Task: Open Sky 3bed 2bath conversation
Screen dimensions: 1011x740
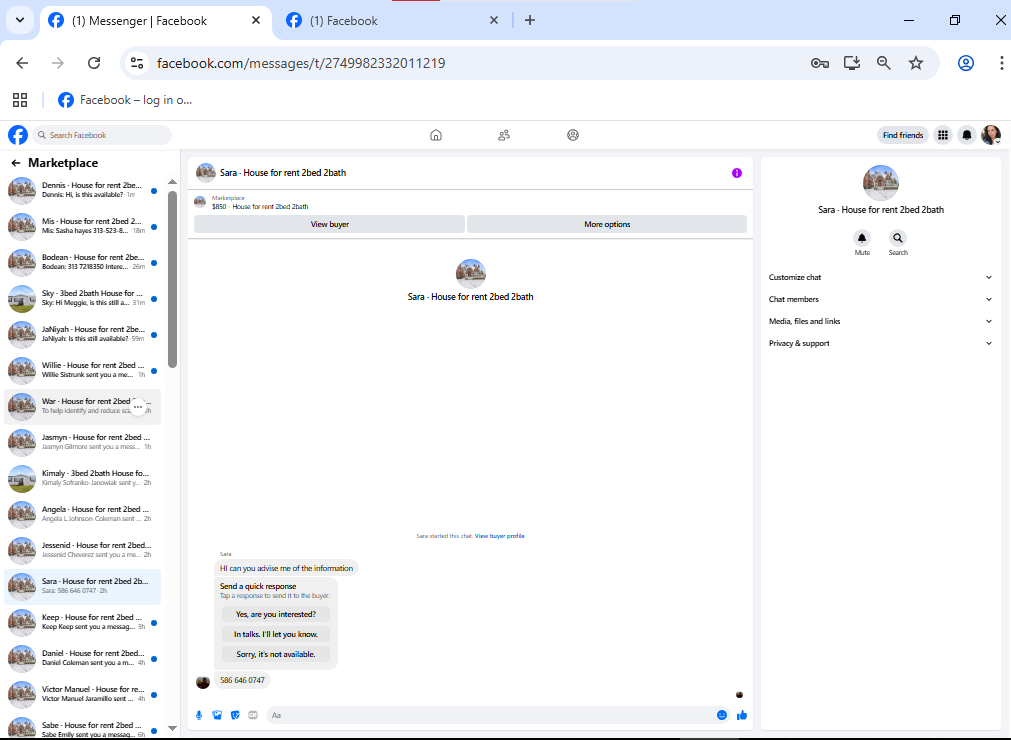Action: 83,298
